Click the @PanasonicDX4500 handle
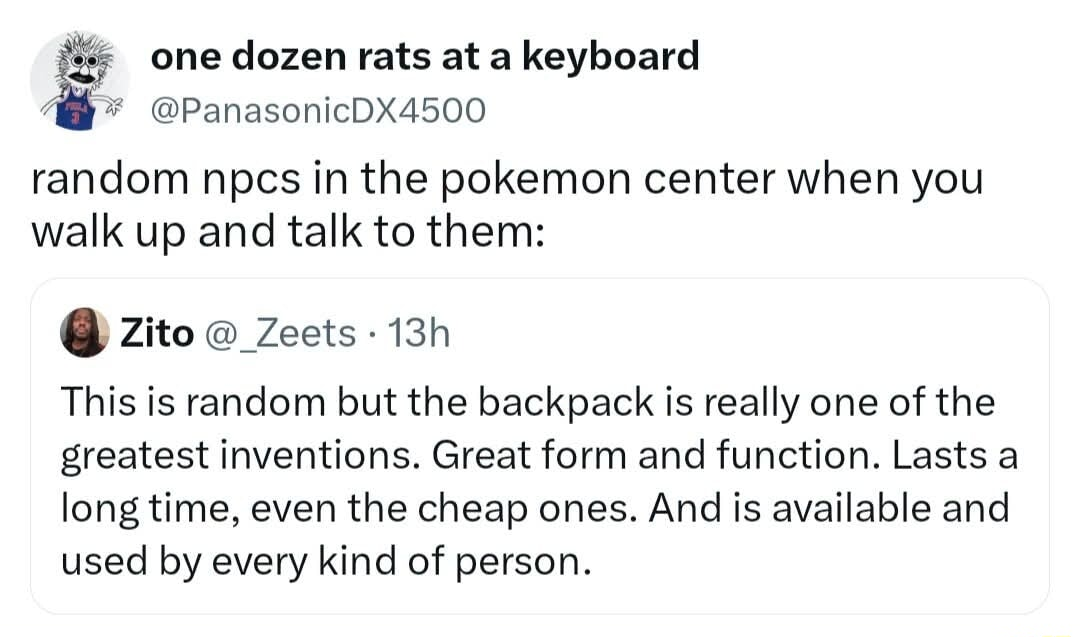The image size is (1080, 637). click(x=318, y=109)
